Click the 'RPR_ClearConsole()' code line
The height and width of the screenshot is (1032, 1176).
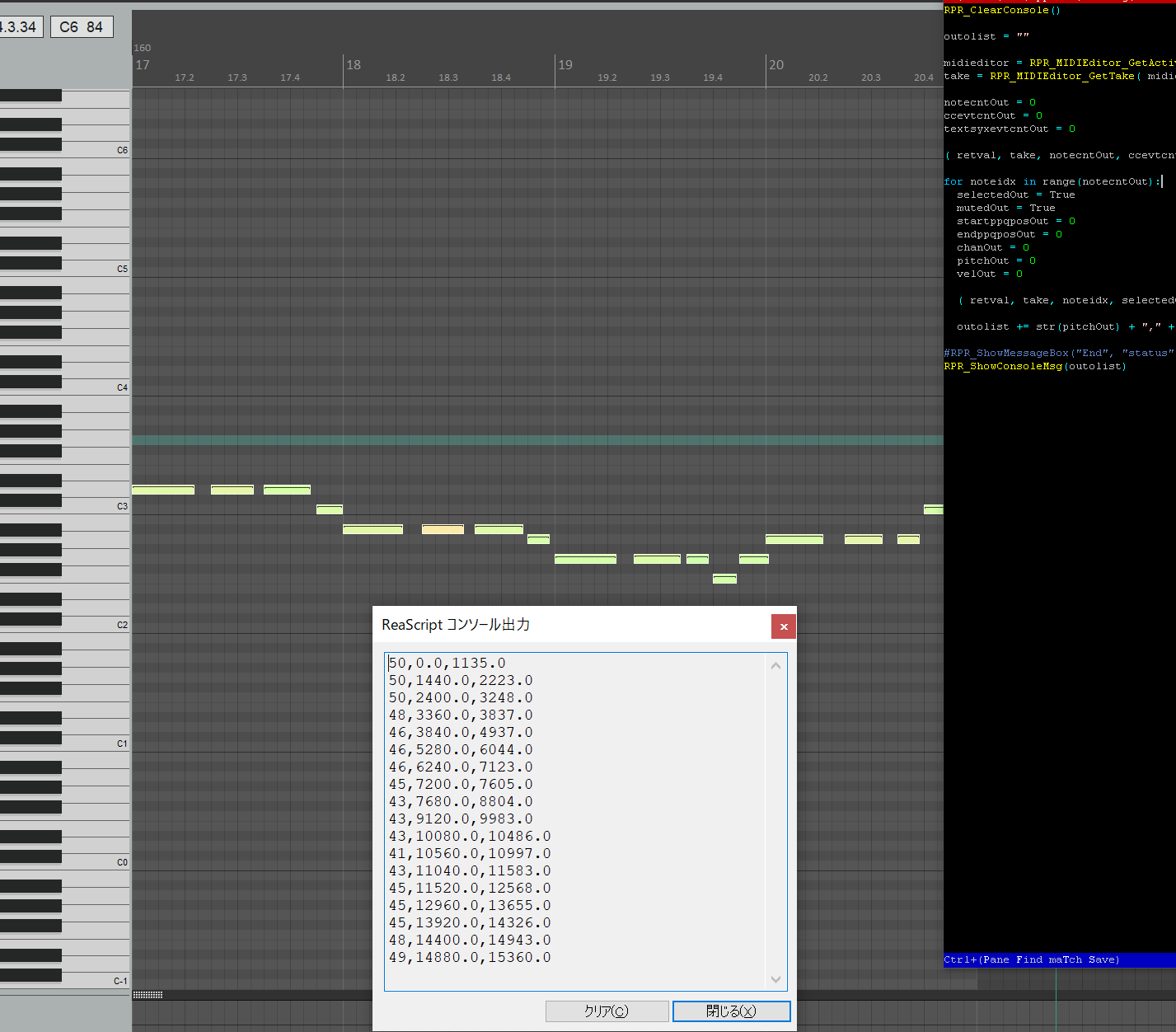pos(1002,10)
